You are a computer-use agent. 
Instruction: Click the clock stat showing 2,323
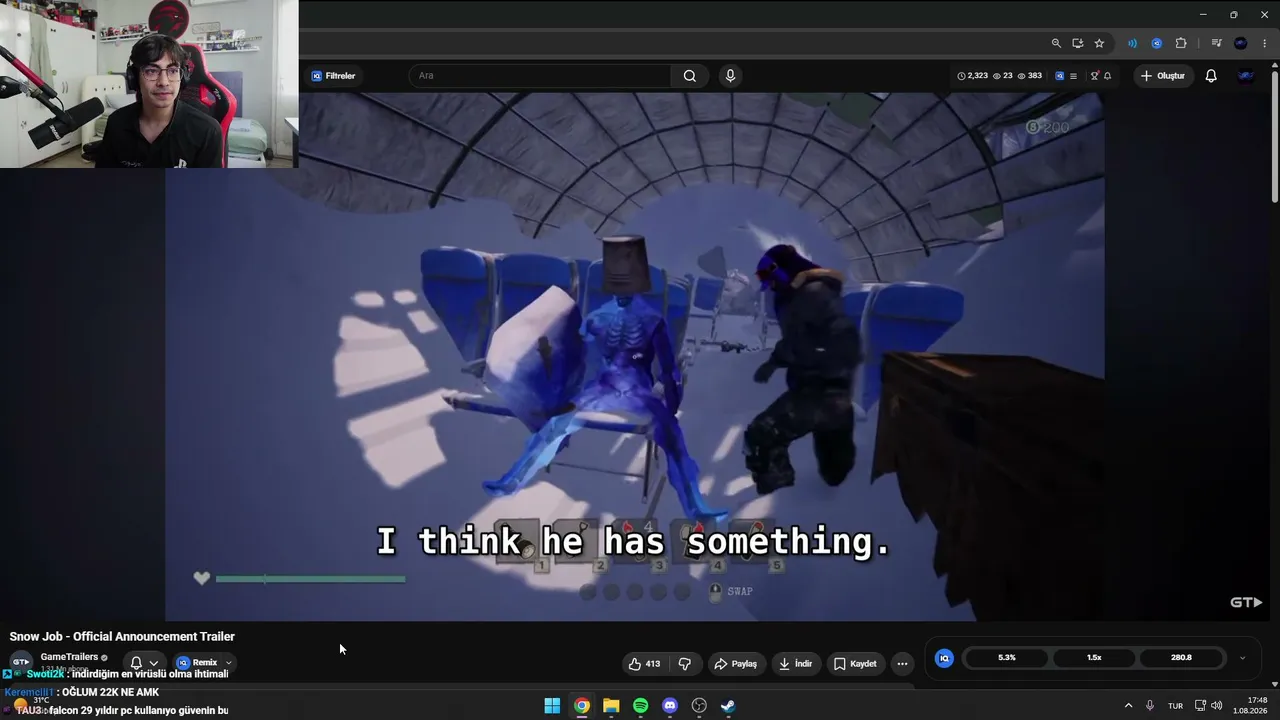(972, 76)
